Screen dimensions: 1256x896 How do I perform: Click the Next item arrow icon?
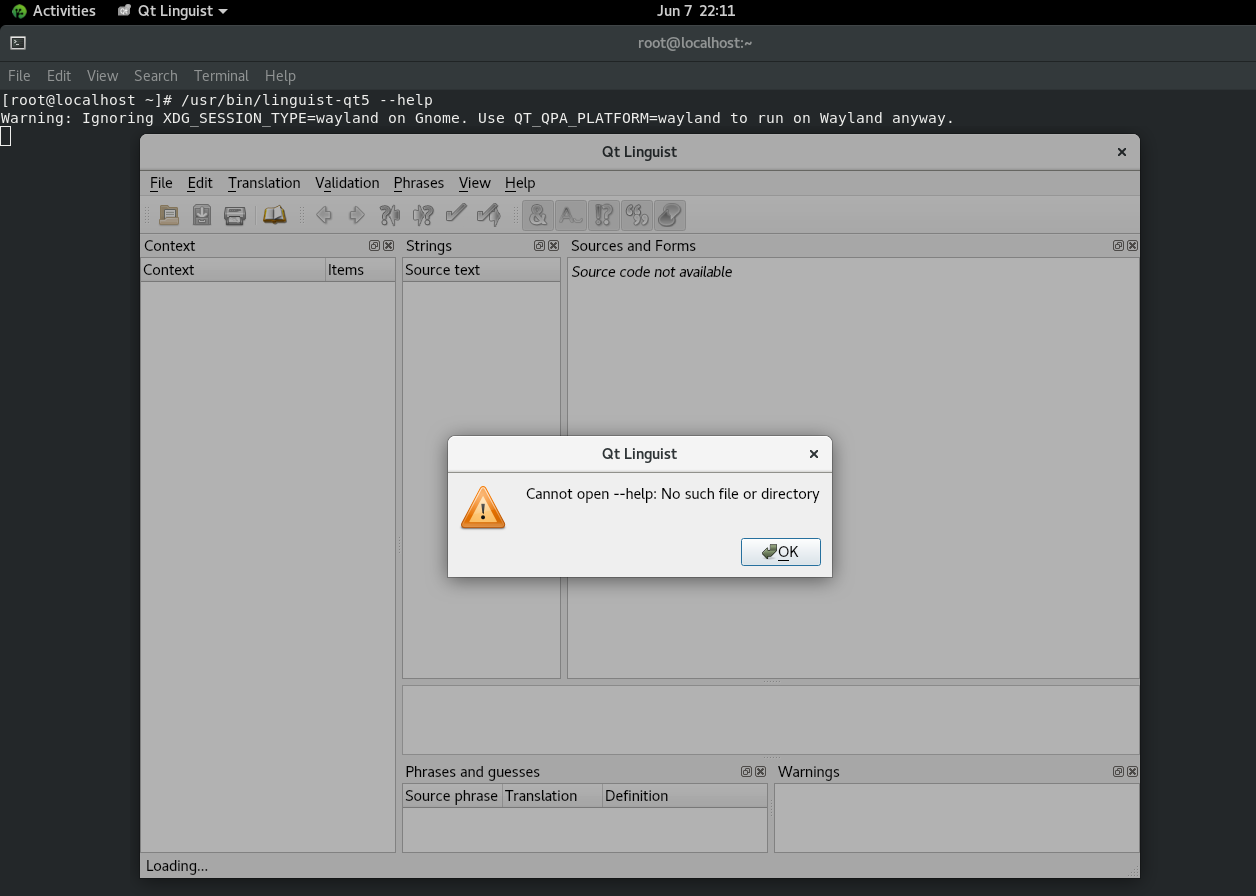click(356, 215)
